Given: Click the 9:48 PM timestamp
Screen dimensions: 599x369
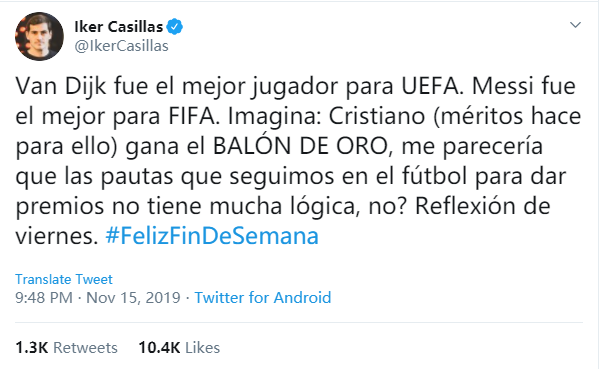Looking at the screenshot, I should click(44, 298).
